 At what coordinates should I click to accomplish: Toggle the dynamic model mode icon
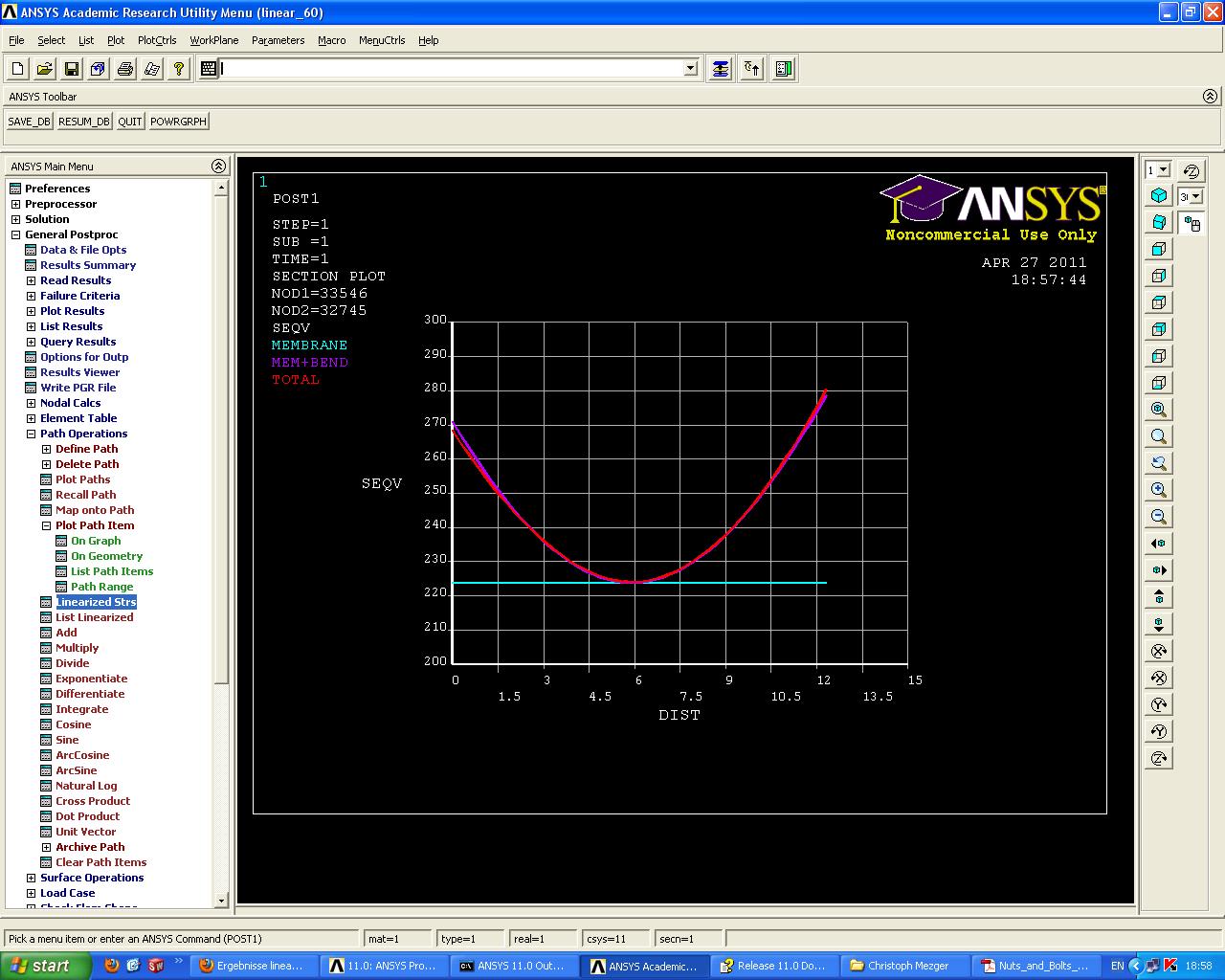[x=1192, y=224]
